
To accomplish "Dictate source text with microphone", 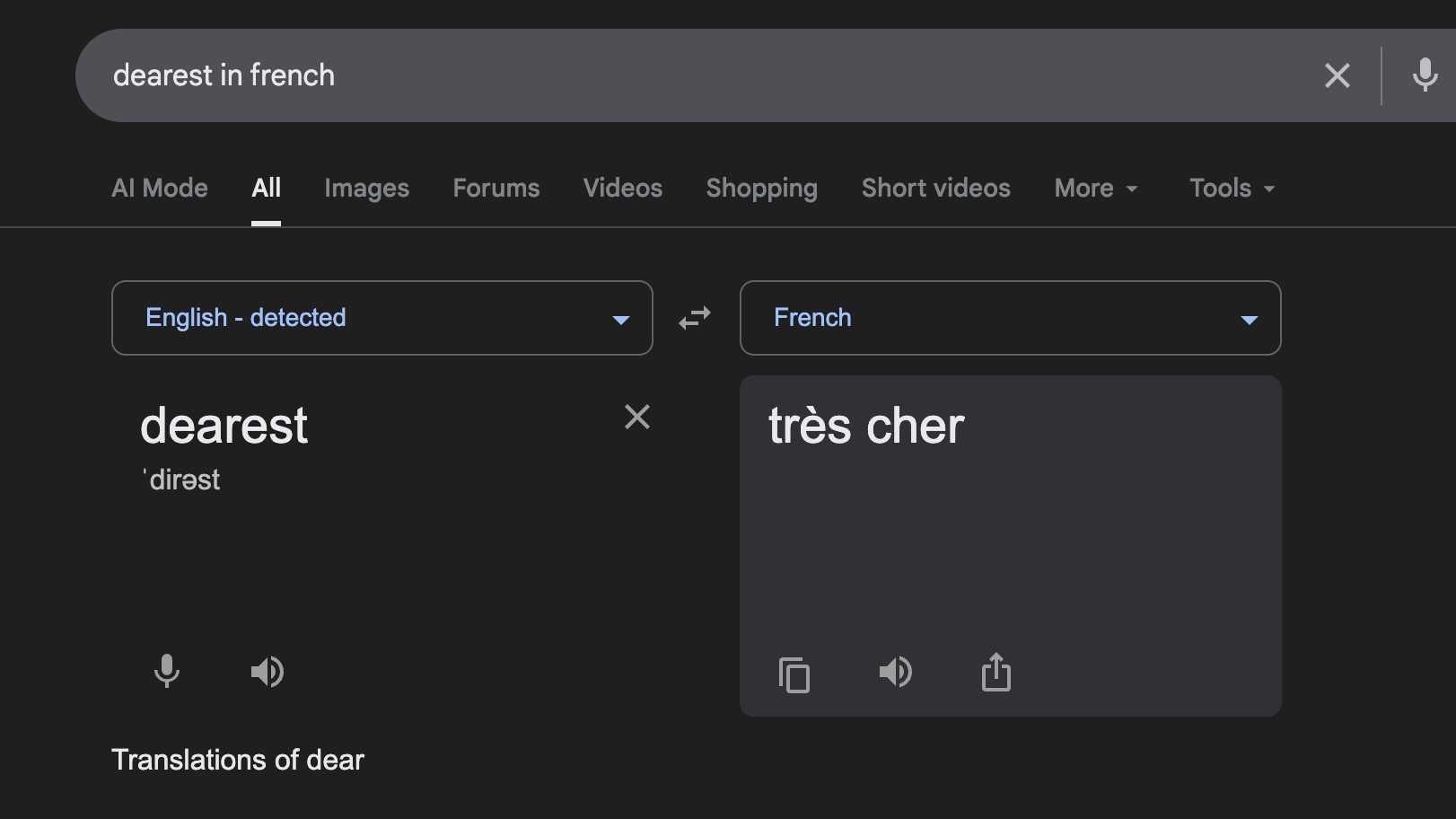I will (x=167, y=671).
